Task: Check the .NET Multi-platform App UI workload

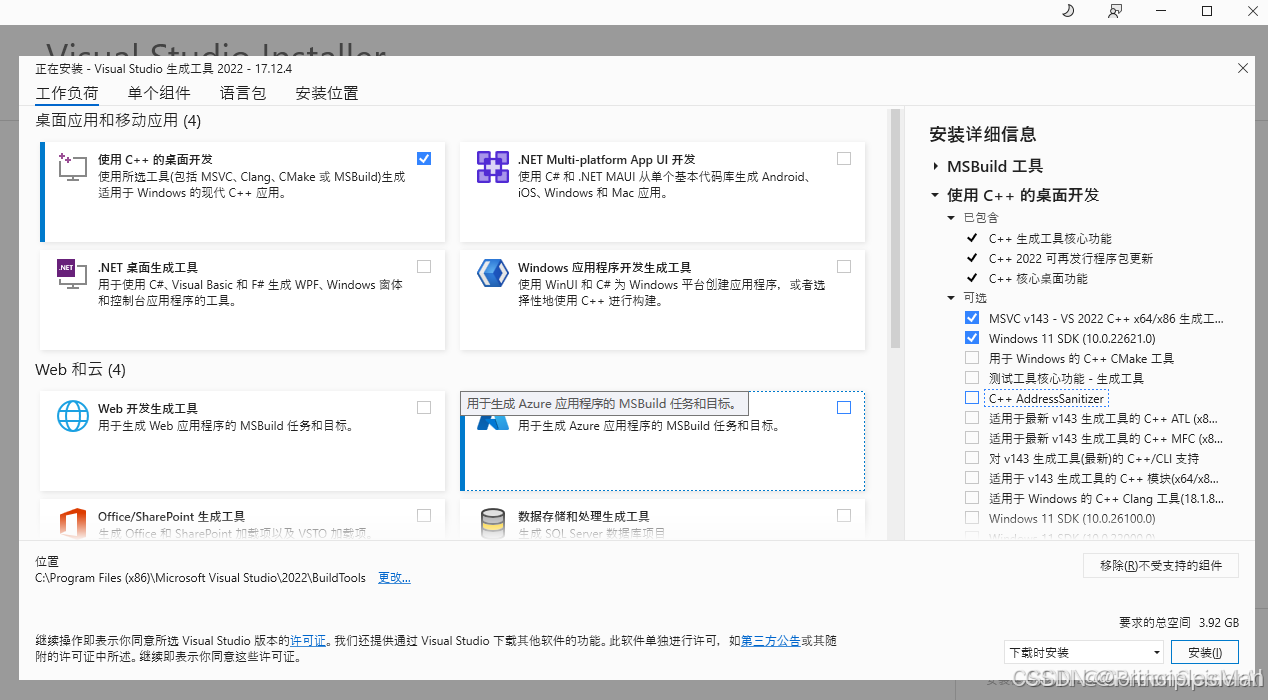Action: 844,158
